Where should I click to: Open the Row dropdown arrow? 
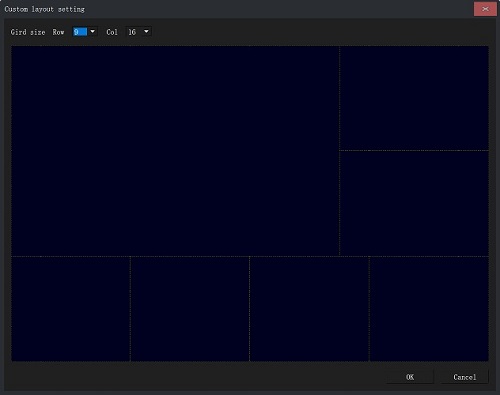[x=93, y=32]
